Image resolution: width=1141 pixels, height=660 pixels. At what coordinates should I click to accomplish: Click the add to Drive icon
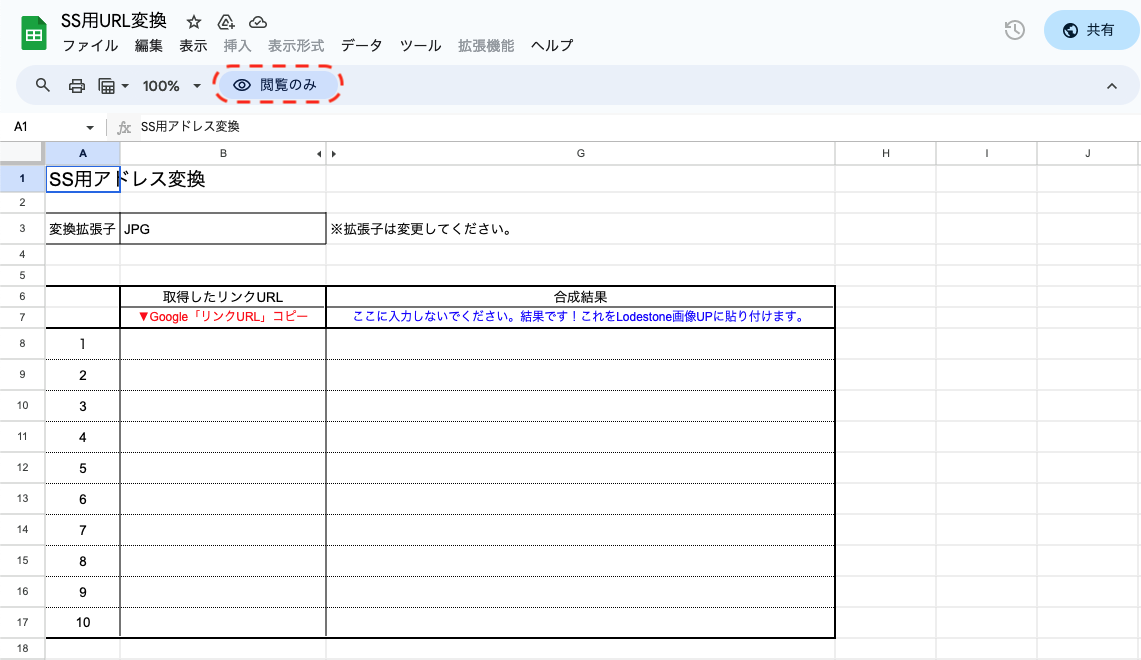click(x=226, y=22)
